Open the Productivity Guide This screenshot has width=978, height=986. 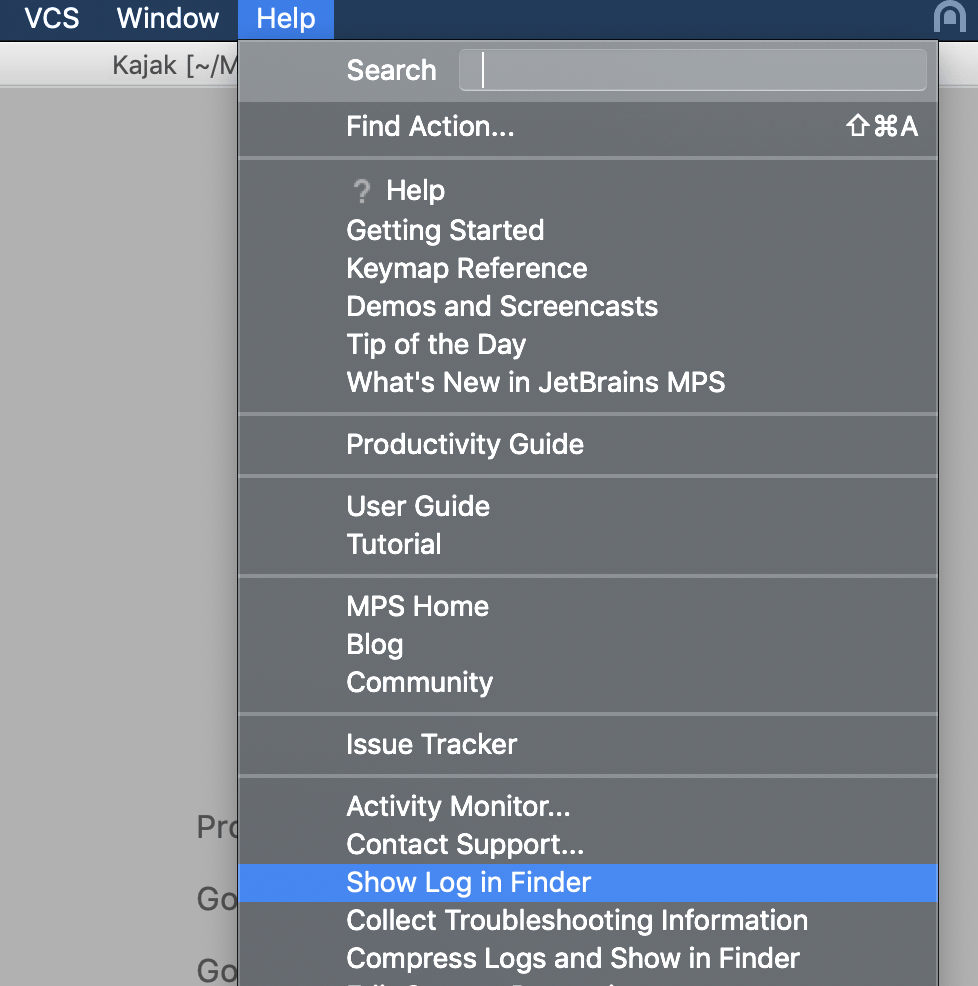(465, 444)
